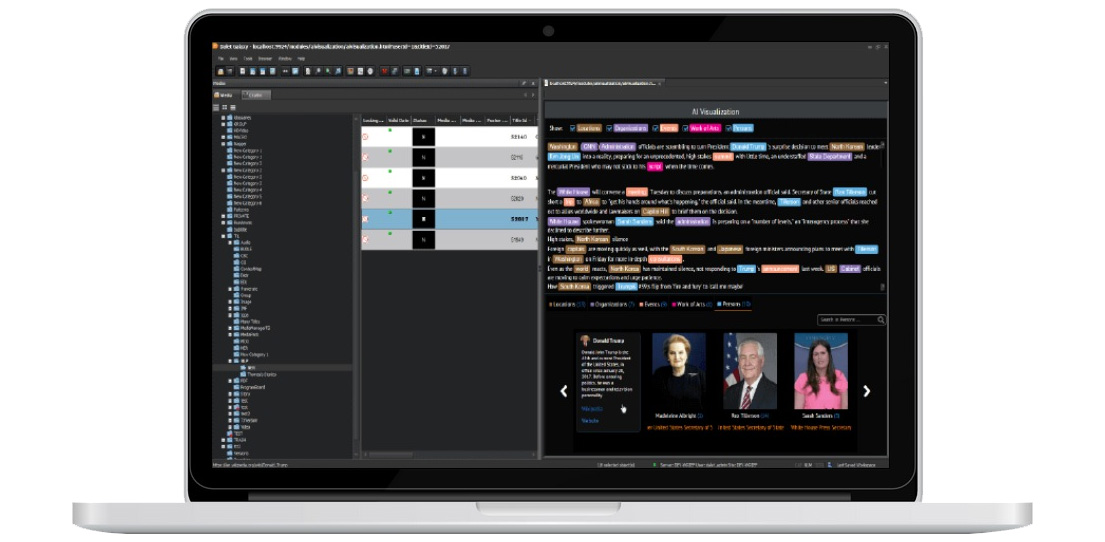
Task: Uncheck the Work of Arts show checkbox
Action: [x=686, y=128]
